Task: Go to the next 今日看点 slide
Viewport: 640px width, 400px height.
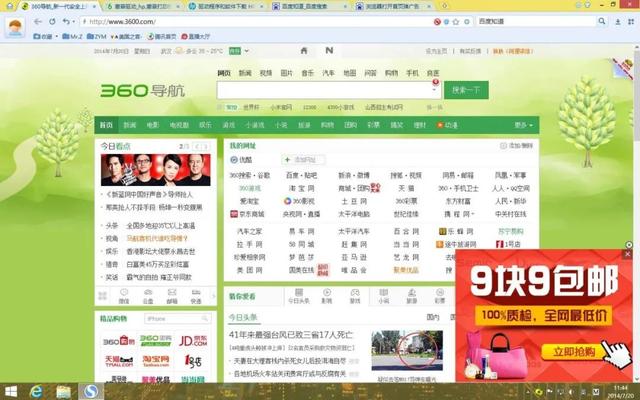Action: [206, 147]
